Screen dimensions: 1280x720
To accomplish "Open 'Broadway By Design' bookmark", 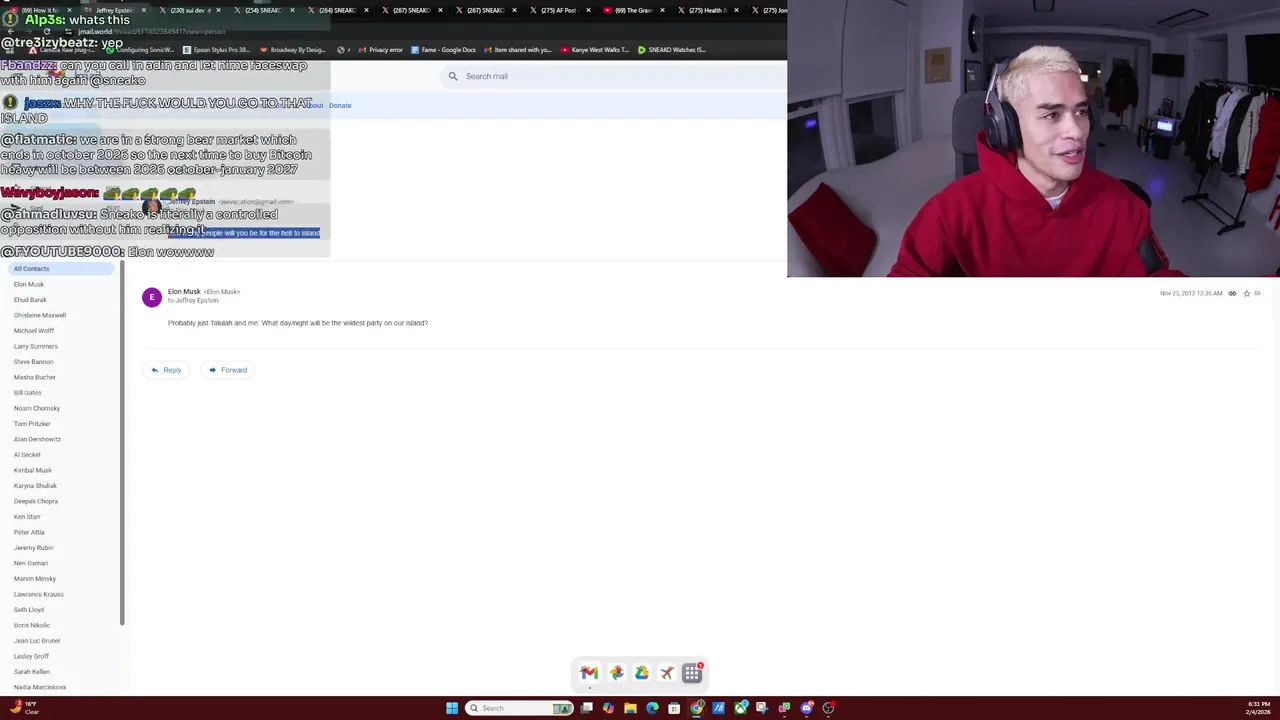I will (292, 50).
